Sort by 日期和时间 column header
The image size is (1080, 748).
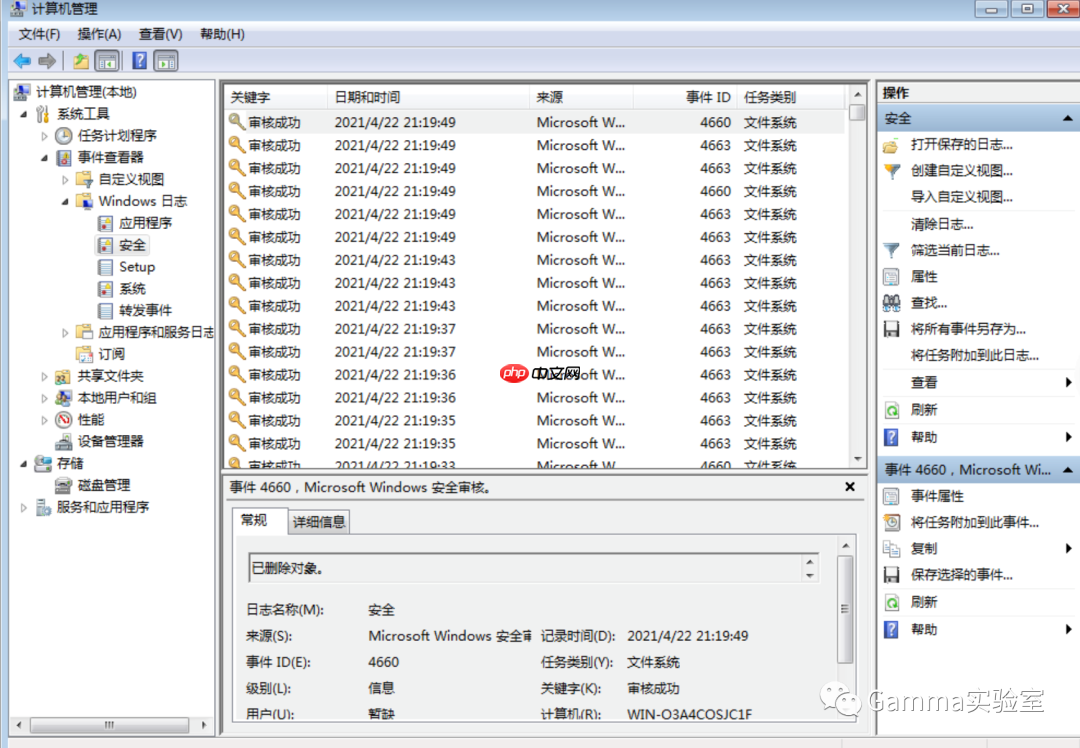point(428,97)
